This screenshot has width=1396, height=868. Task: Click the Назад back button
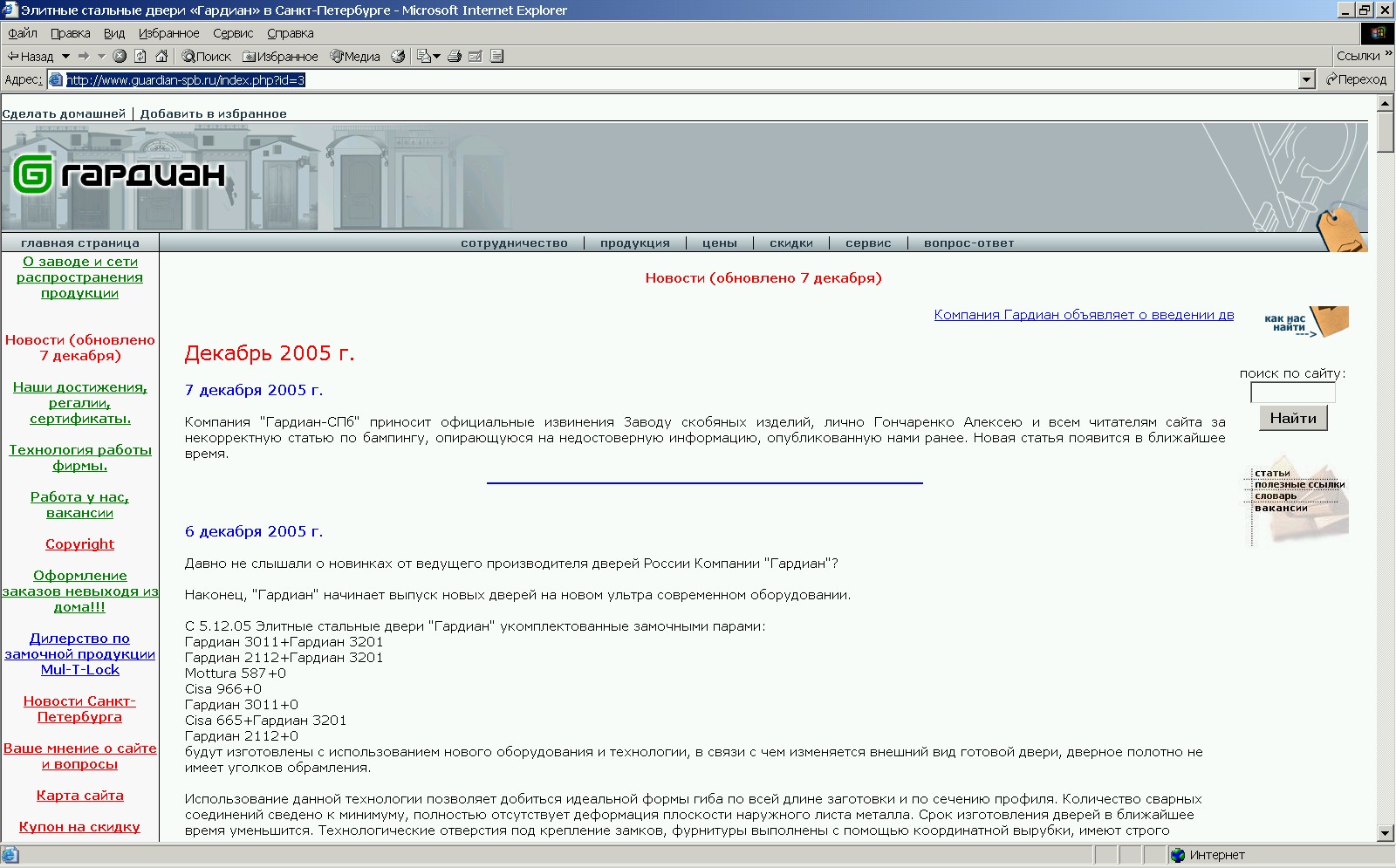coord(31,56)
